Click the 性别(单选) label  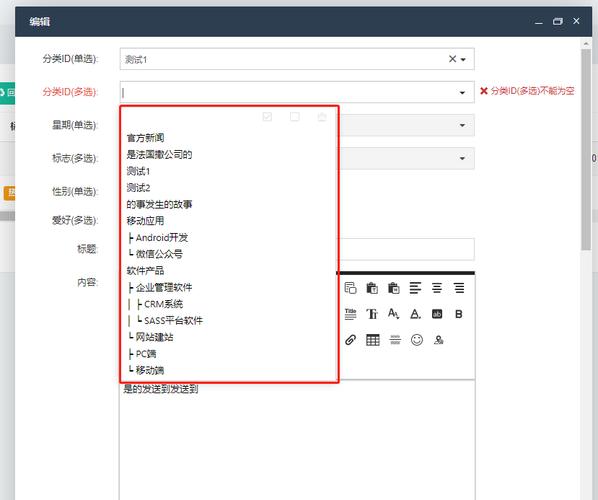click(75, 191)
